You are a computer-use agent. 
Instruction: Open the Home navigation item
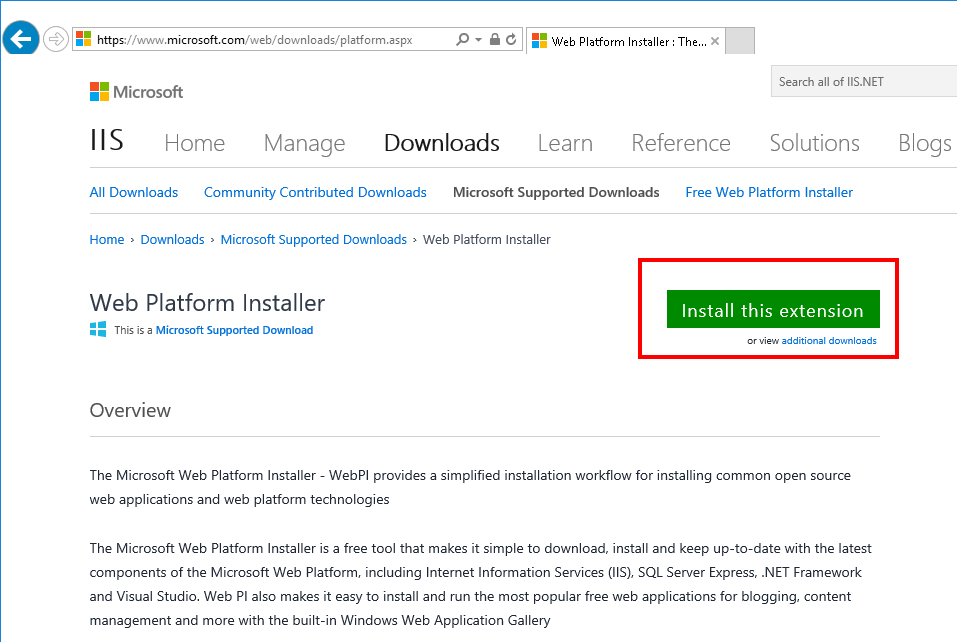[x=195, y=143]
